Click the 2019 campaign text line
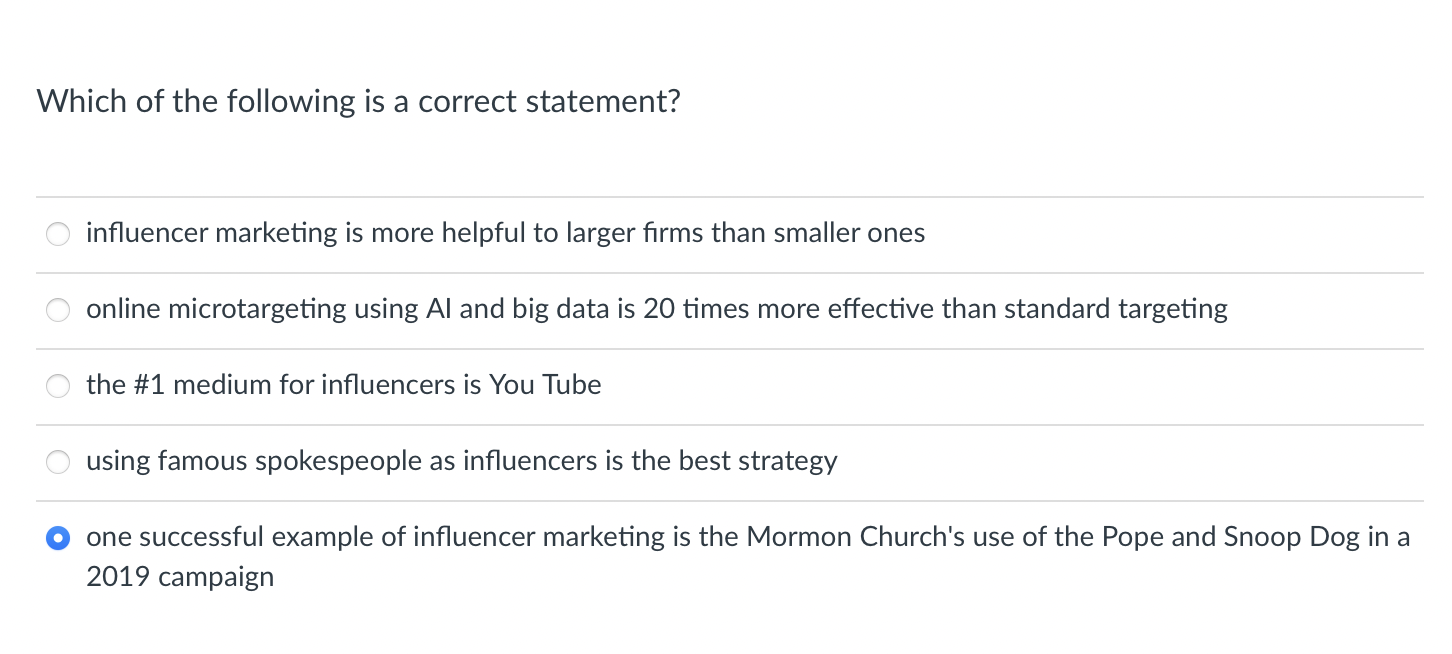1452x654 pixels. [180, 576]
